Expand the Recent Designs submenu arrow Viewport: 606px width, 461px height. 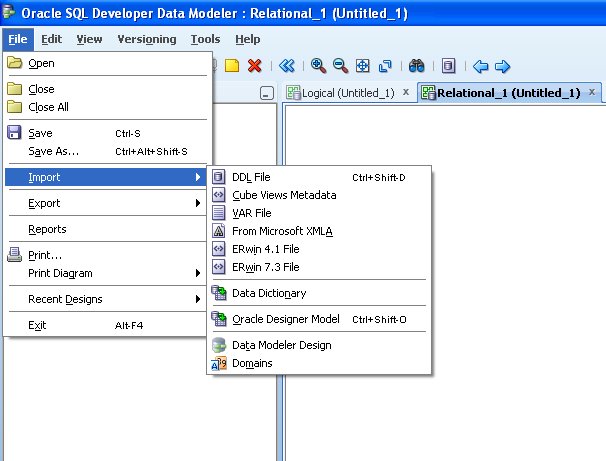click(198, 299)
